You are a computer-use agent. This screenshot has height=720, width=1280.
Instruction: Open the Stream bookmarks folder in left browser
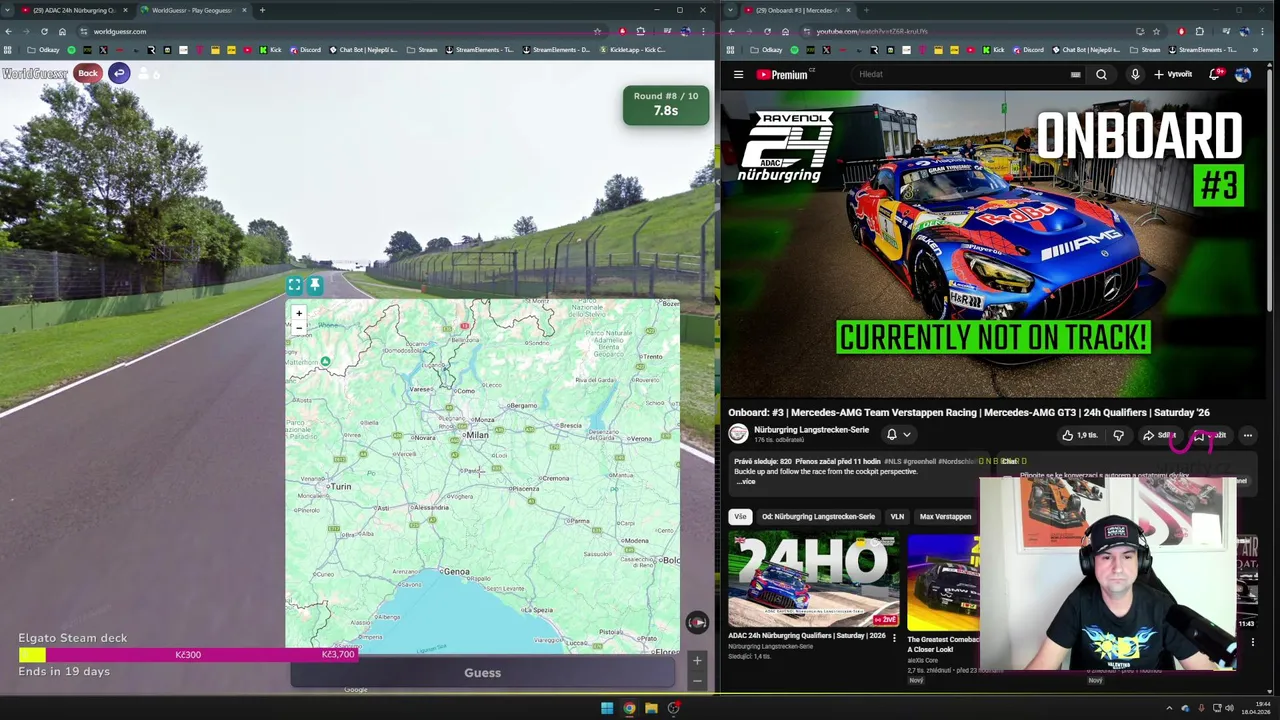[x=421, y=50]
